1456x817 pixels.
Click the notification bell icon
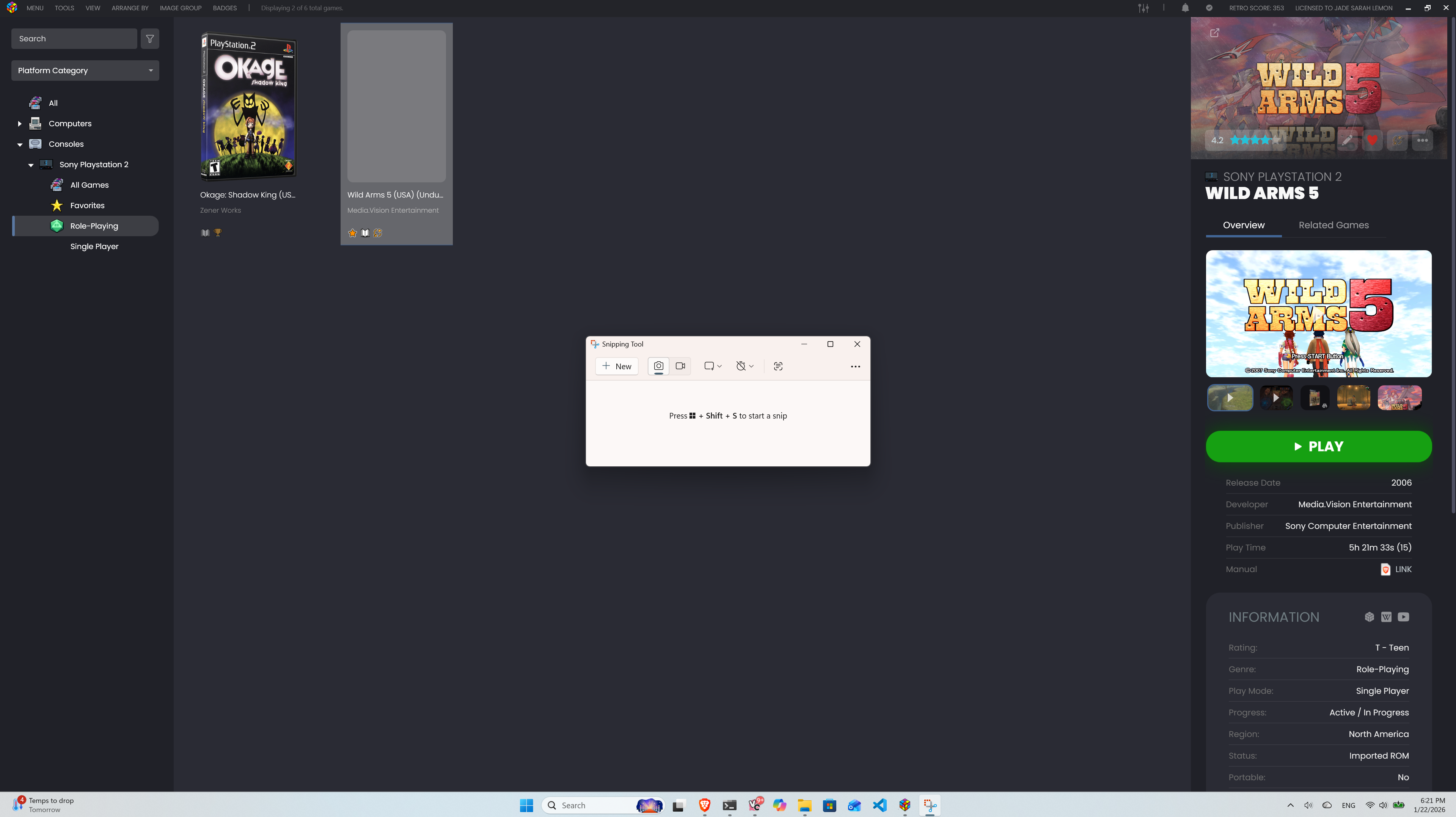(1185, 8)
